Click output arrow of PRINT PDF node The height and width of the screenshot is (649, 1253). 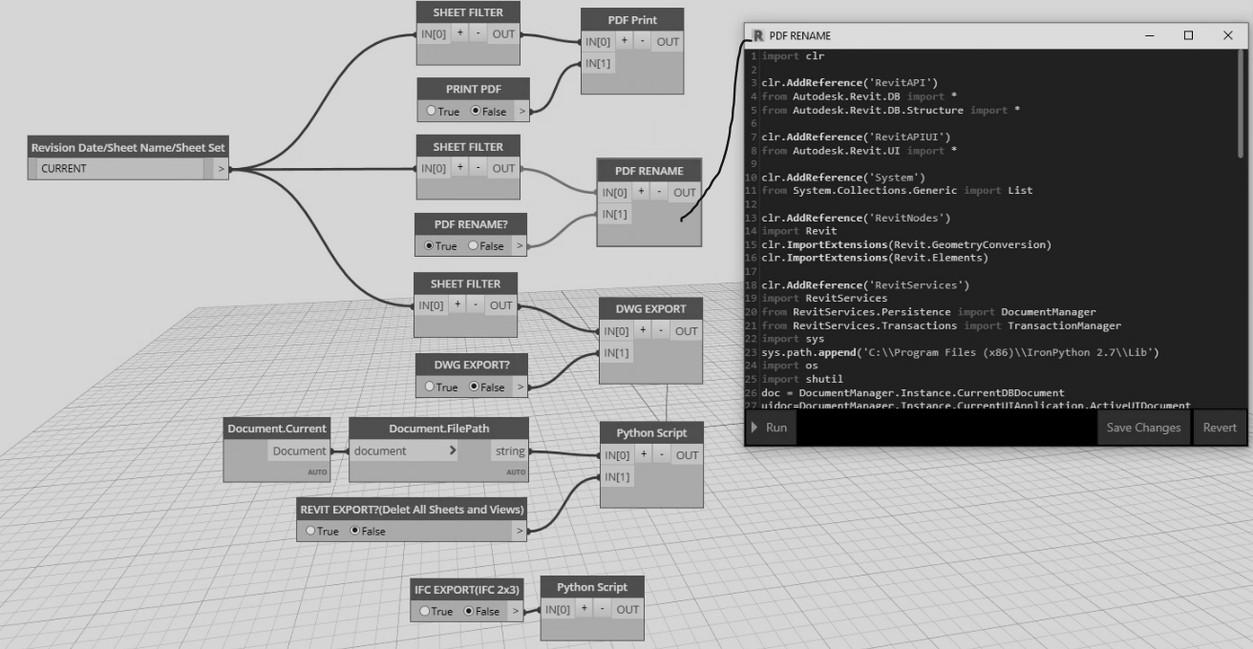(x=522, y=111)
